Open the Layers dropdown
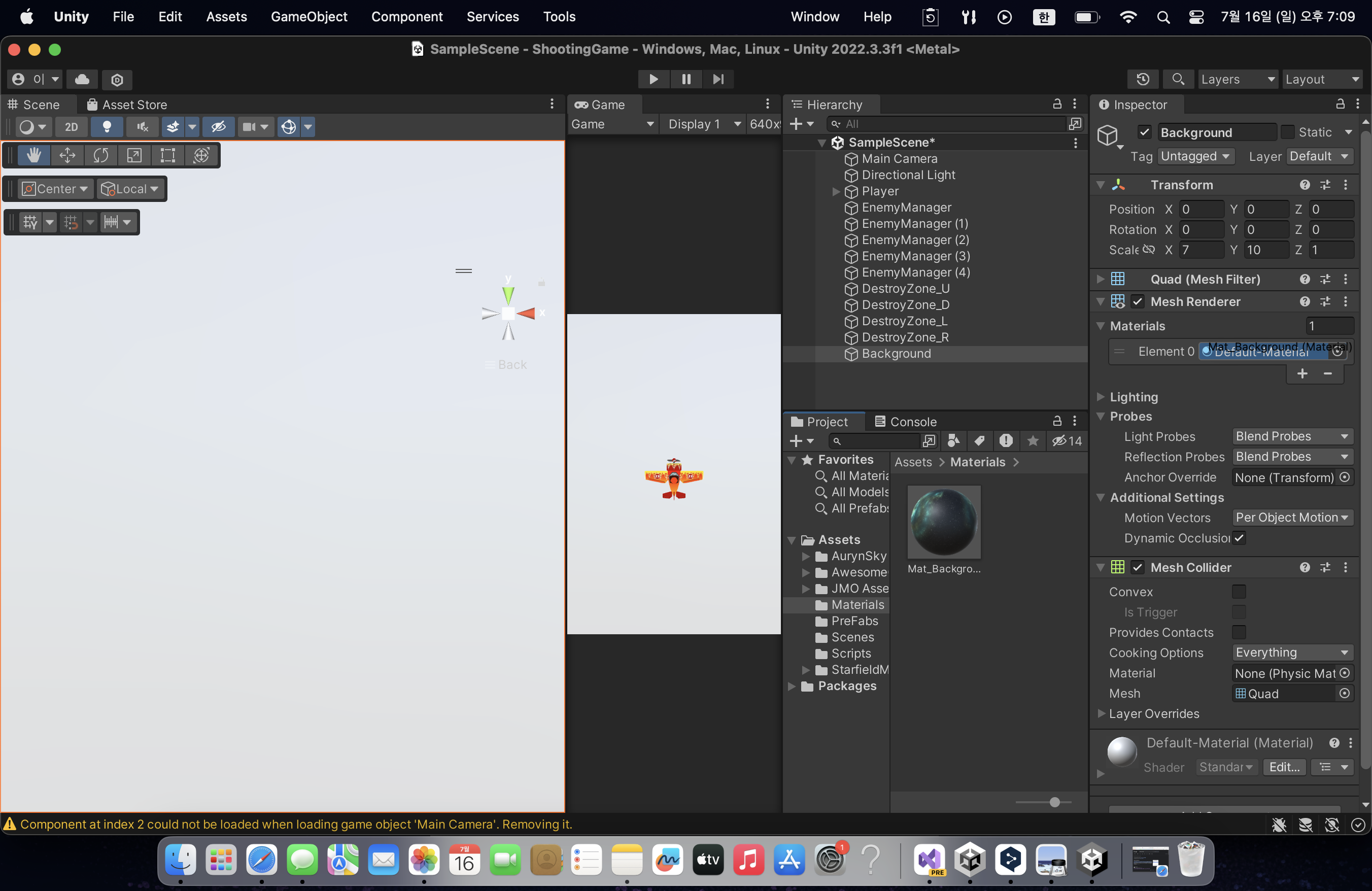The width and height of the screenshot is (1372, 891). (1237, 79)
